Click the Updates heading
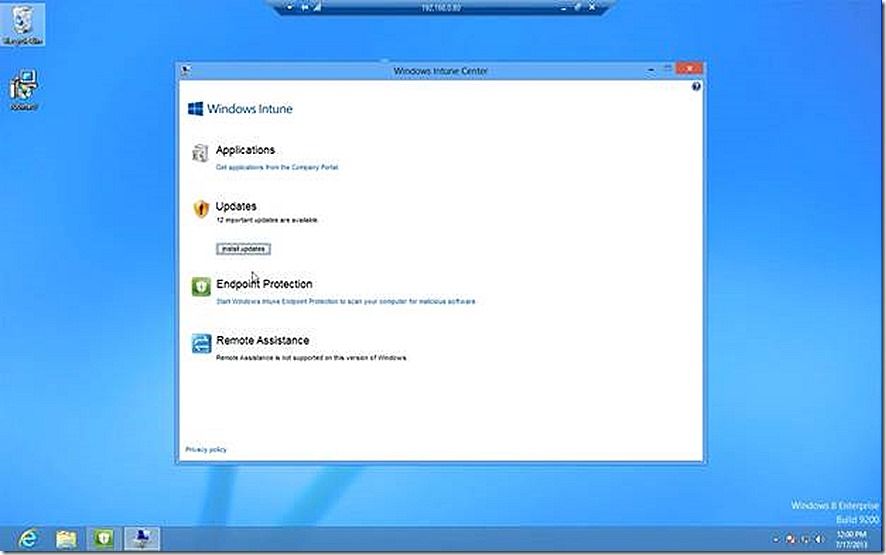The width and height of the screenshot is (886, 555). coord(236,206)
